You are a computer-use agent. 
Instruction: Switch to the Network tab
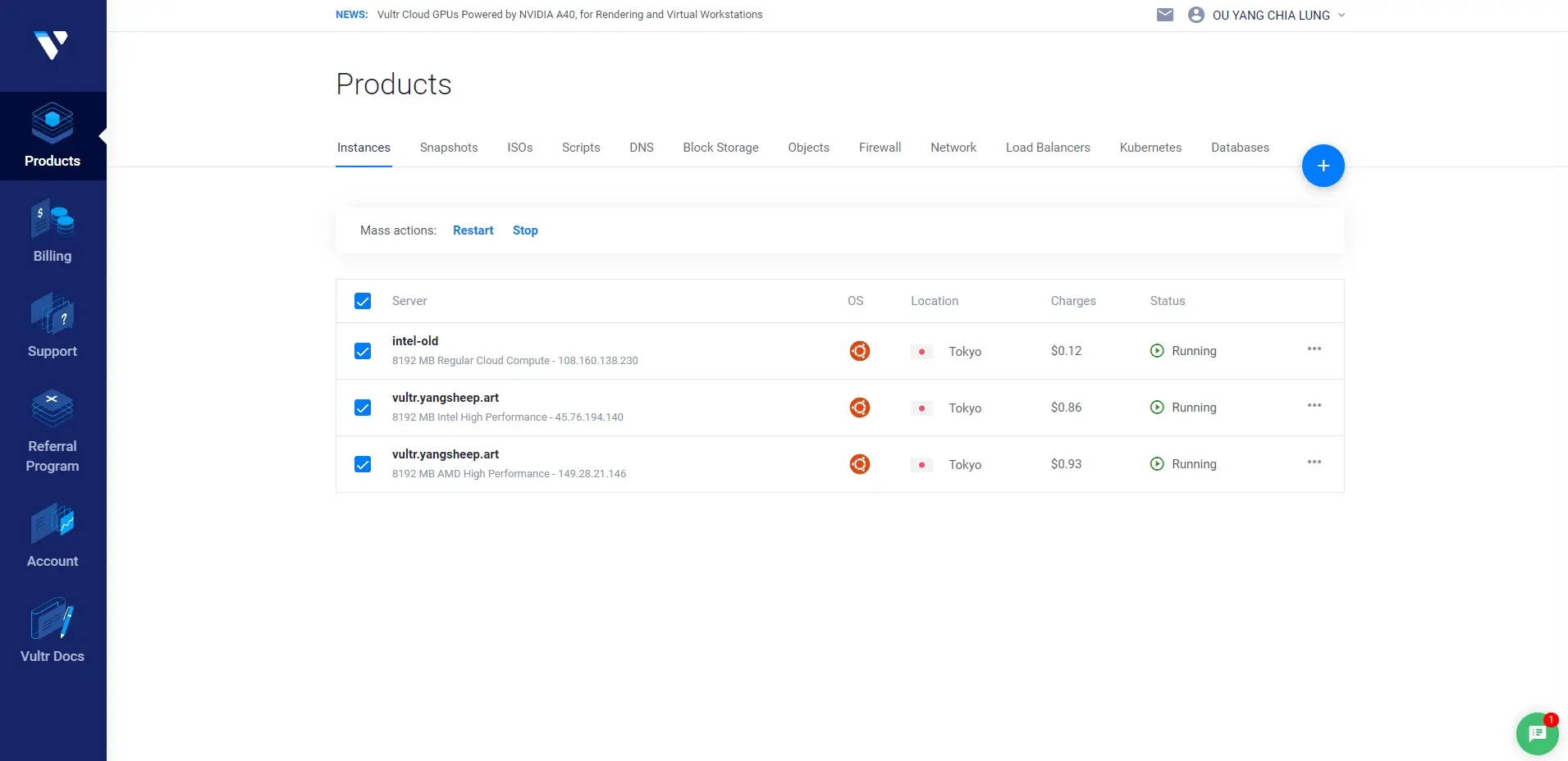pos(953,148)
